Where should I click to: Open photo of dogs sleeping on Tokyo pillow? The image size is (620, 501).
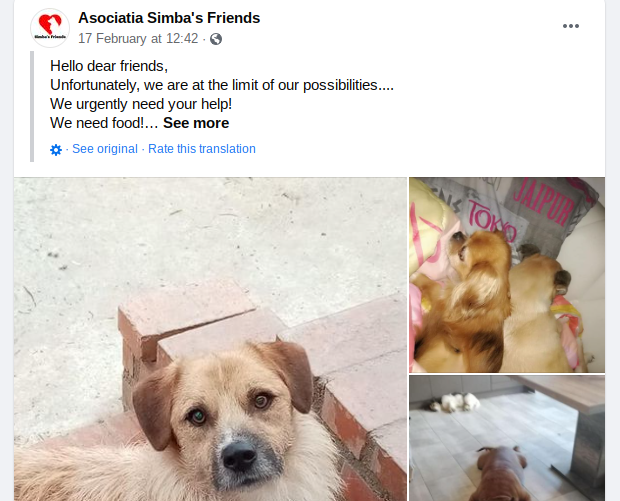tap(507, 275)
